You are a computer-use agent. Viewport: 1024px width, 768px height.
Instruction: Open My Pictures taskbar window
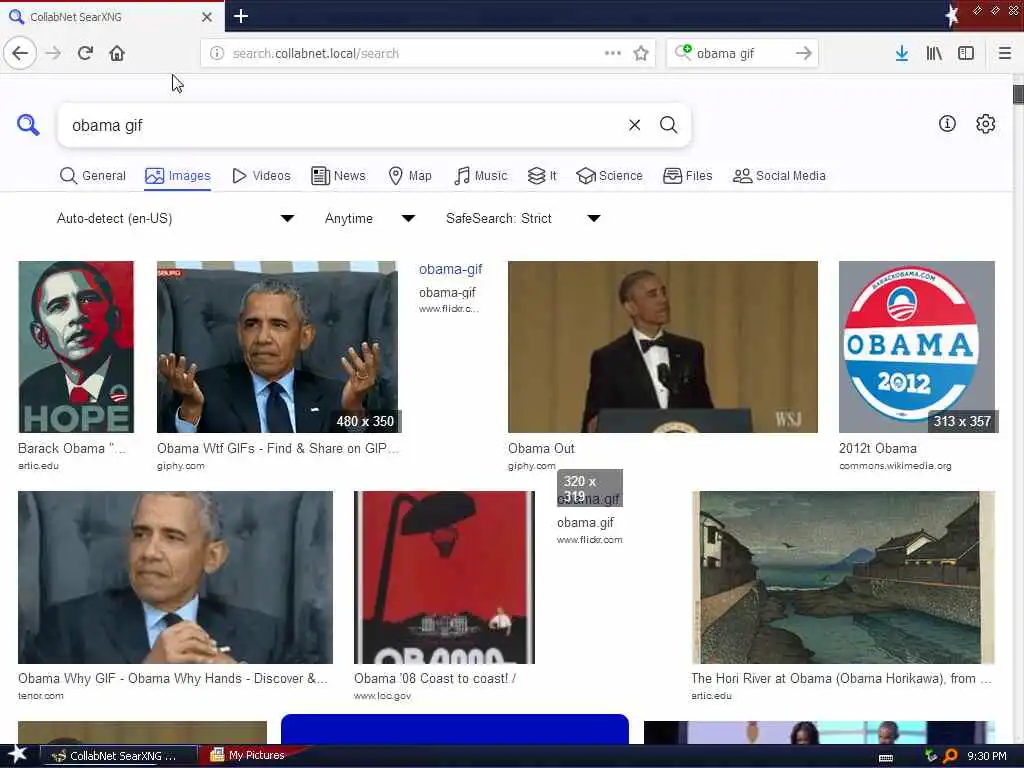250,755
